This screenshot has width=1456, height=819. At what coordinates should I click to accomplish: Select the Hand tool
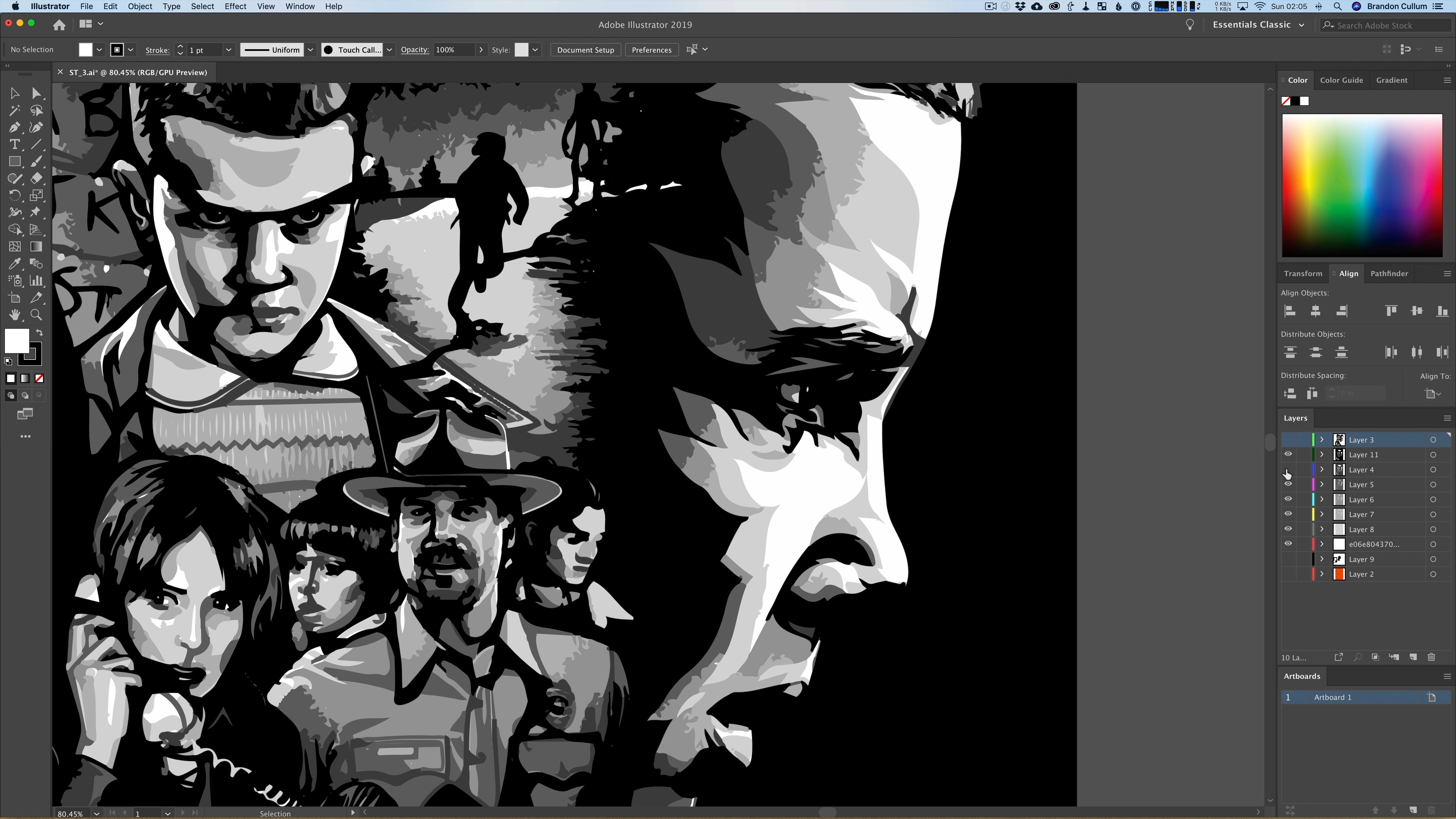[15, 315]
